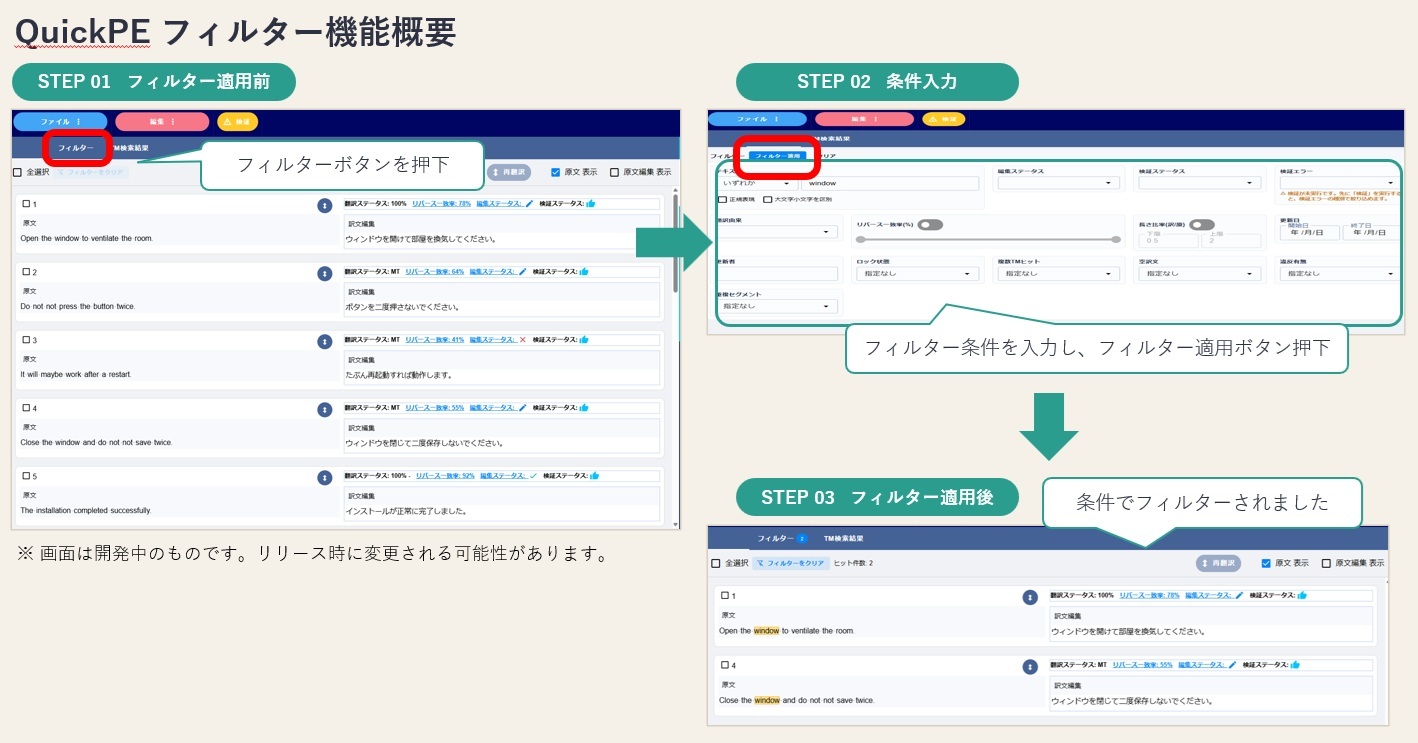Open the ロック状態 dropdown
This screenshot has height=743, width=1418.
917,273
